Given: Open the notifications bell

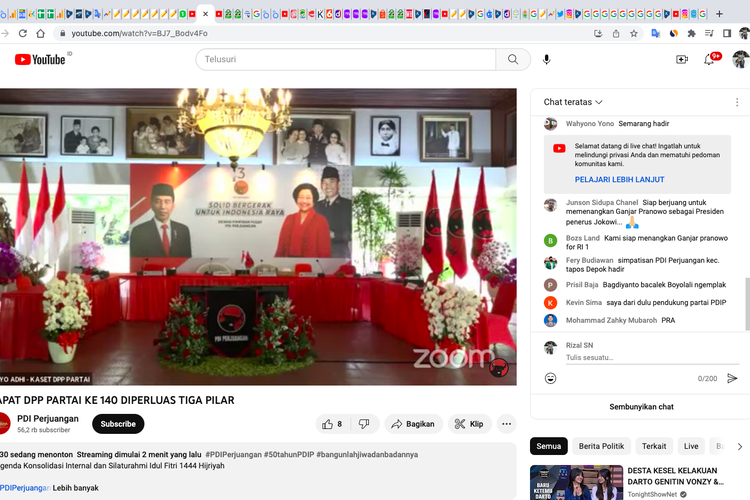Looking at the screenshot, I should click(709, 60).
